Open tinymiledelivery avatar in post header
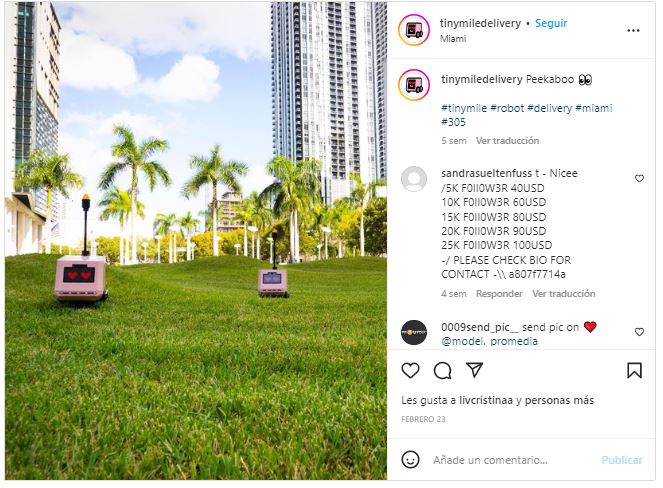663x488 pixels. [414, 30]
